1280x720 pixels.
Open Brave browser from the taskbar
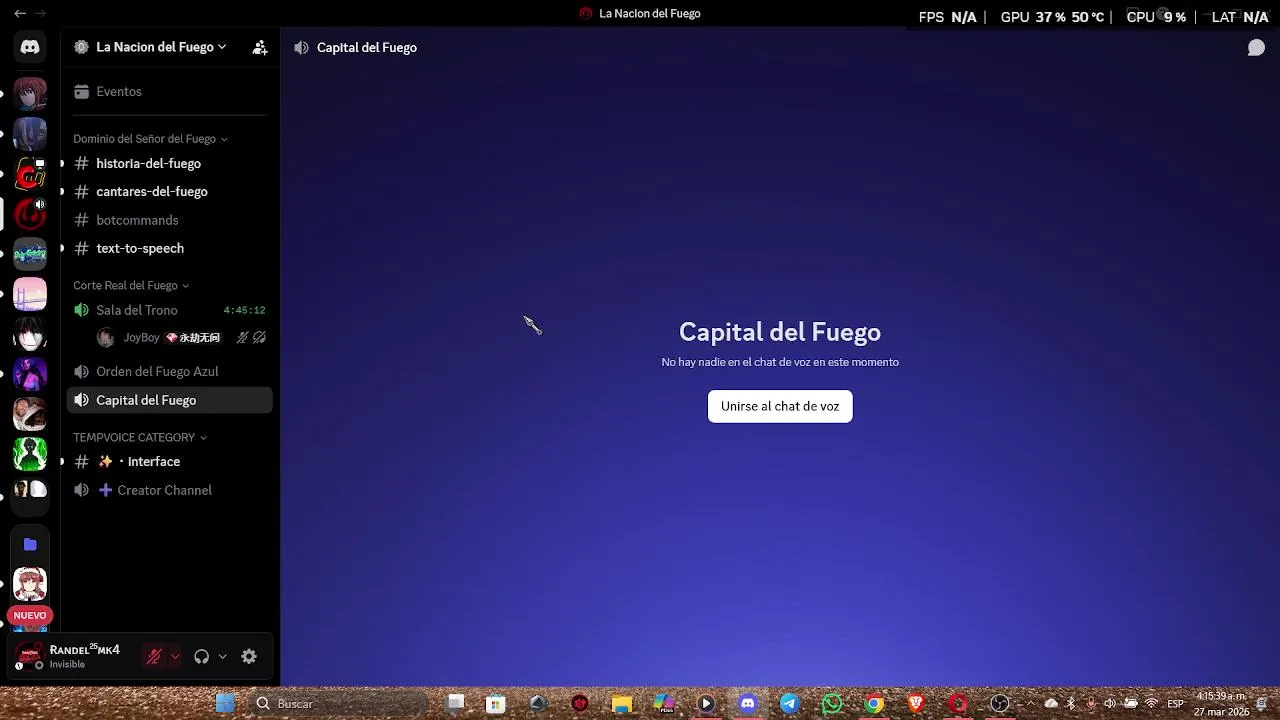coord(916,704)
